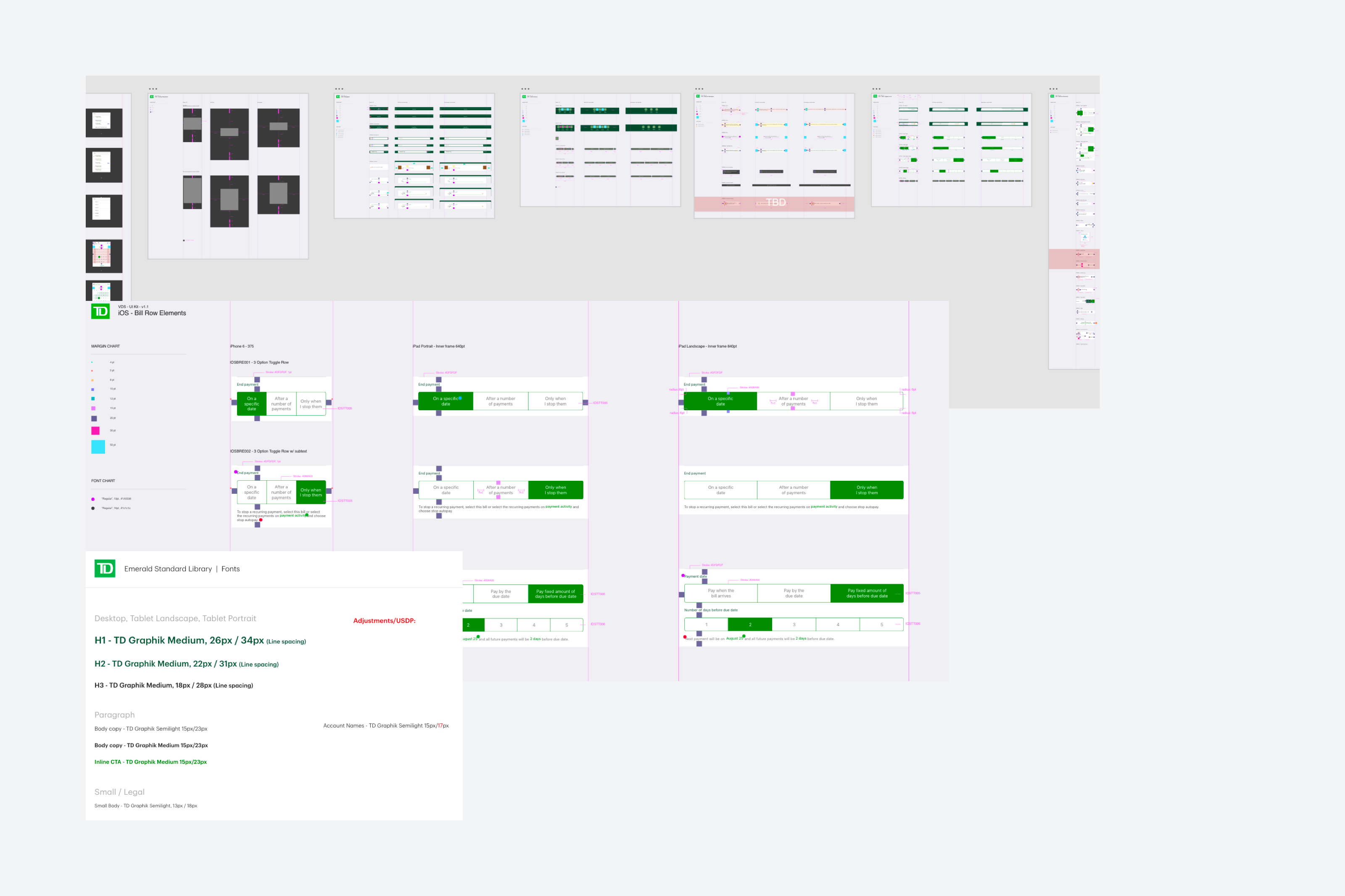This screenshot has height=896, width=1345.
Task: Open three-dot menu above the TBD artboard
Action: click(x=699, y=89)
